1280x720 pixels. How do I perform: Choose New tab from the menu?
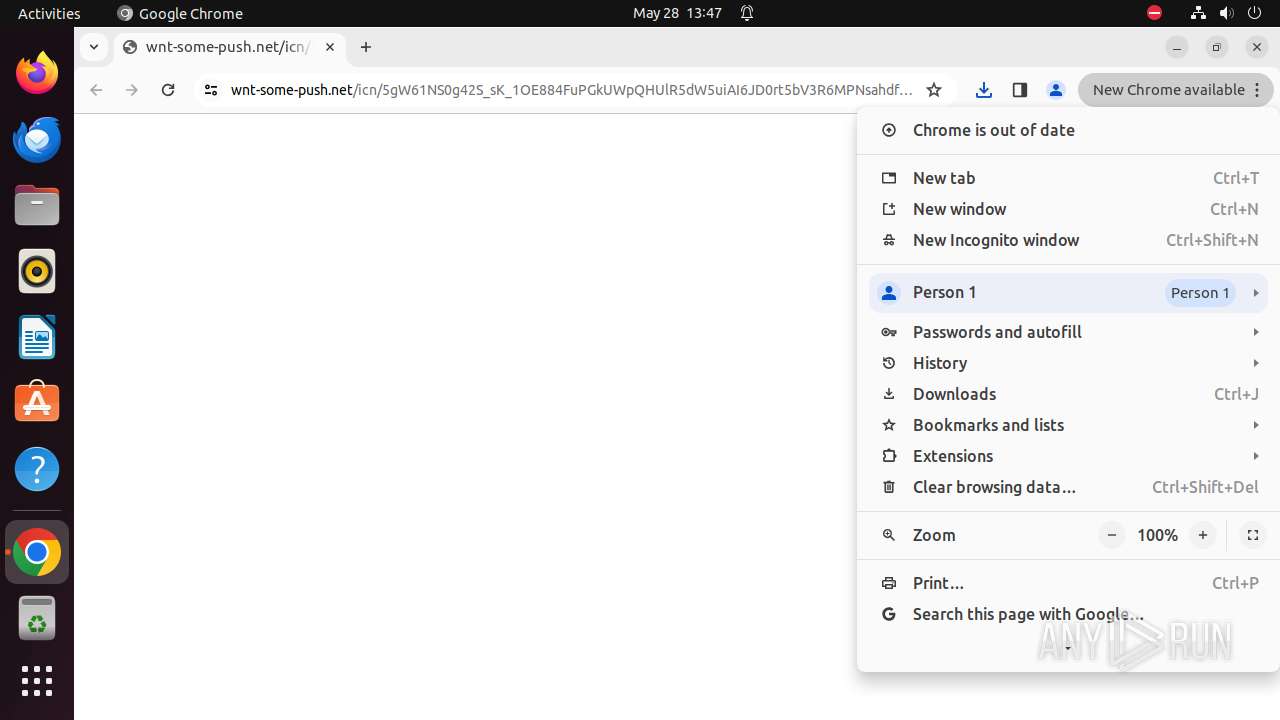(1068, 178)
